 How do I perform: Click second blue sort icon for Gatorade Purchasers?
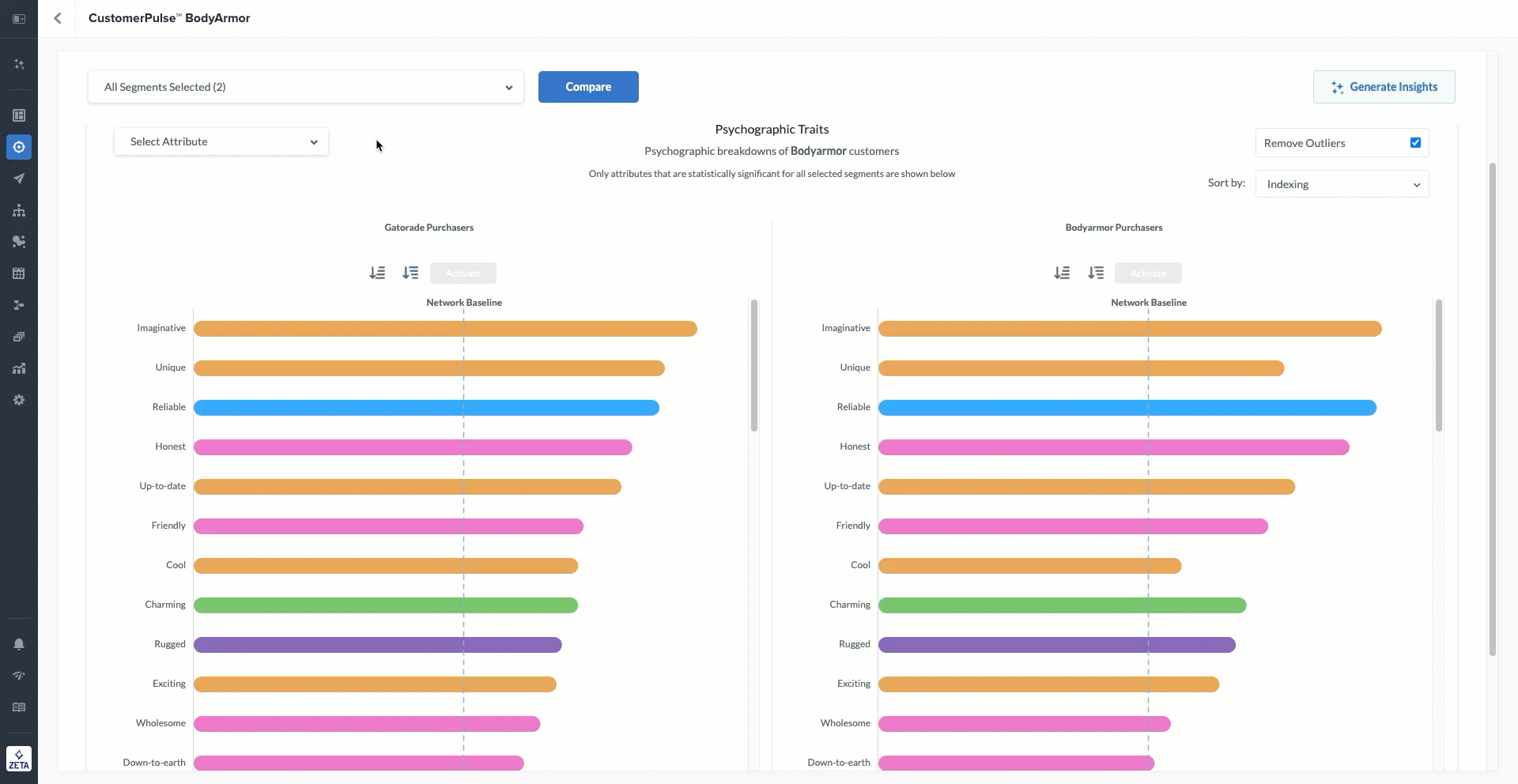410,273
